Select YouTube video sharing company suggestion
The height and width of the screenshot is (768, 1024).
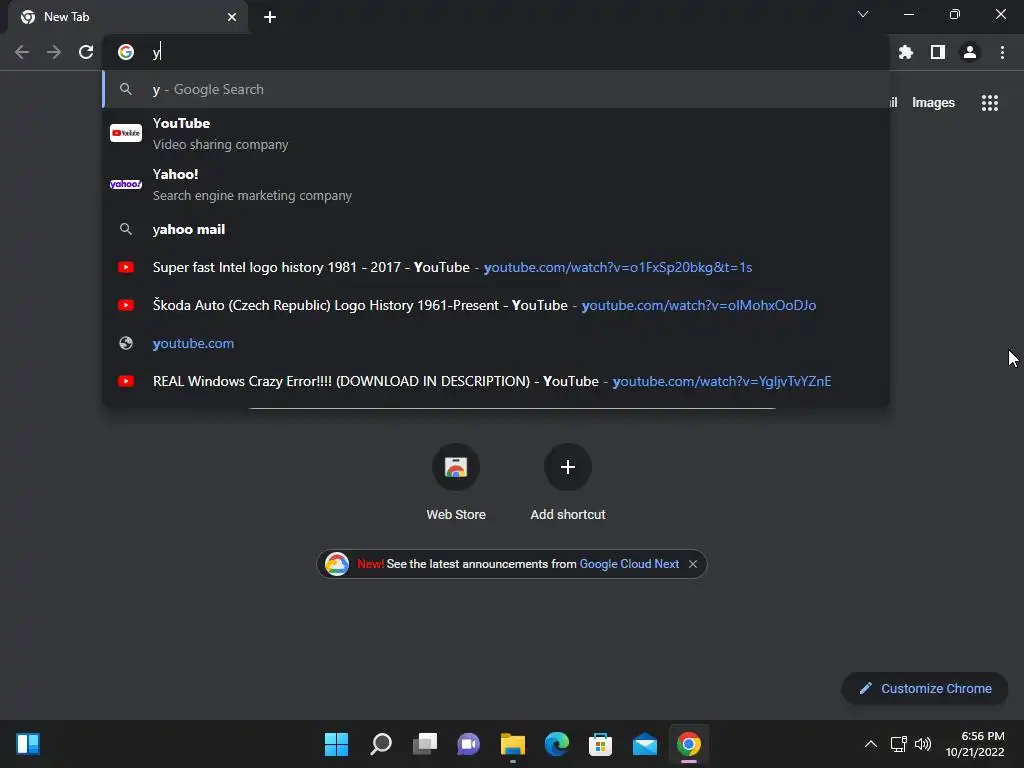496,134
